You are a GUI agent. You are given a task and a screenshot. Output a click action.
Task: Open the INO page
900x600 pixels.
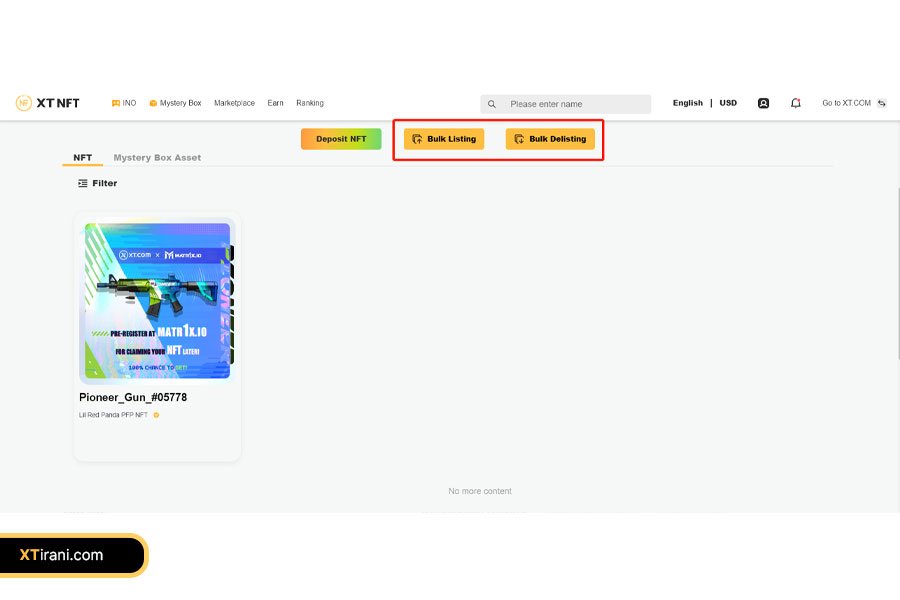point(124,103)
